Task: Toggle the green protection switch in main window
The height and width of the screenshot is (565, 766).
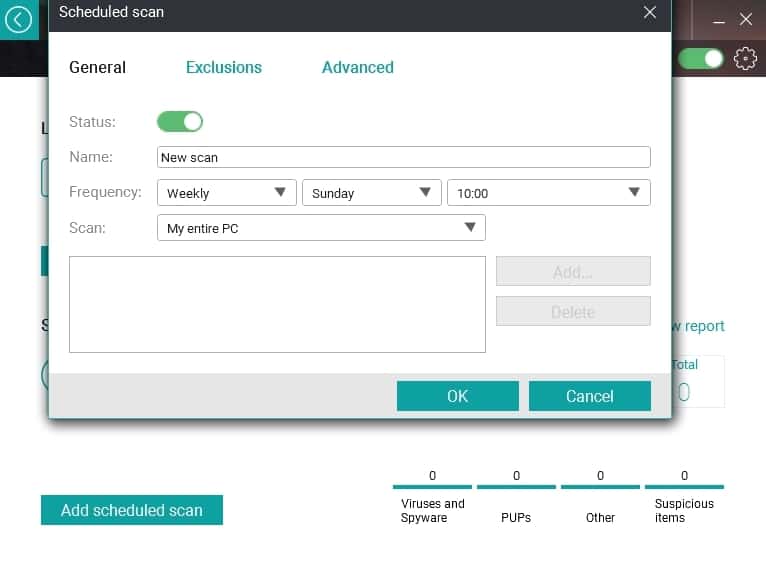Action: 701,59
